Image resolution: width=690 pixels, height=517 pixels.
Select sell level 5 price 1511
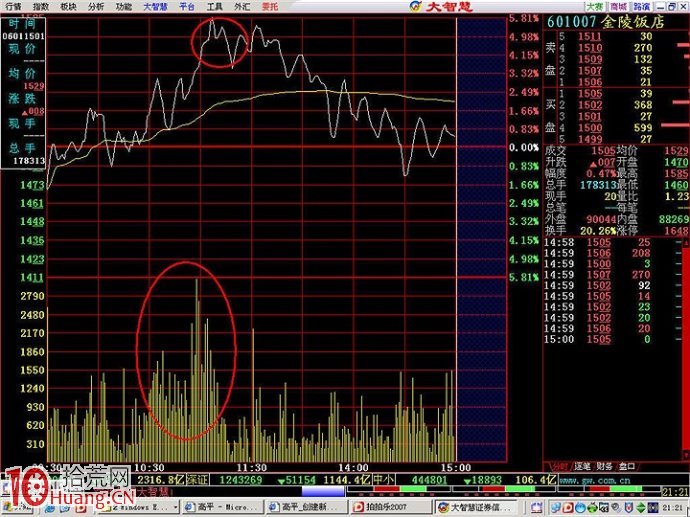pyautogui.click(x=590, y=37)
